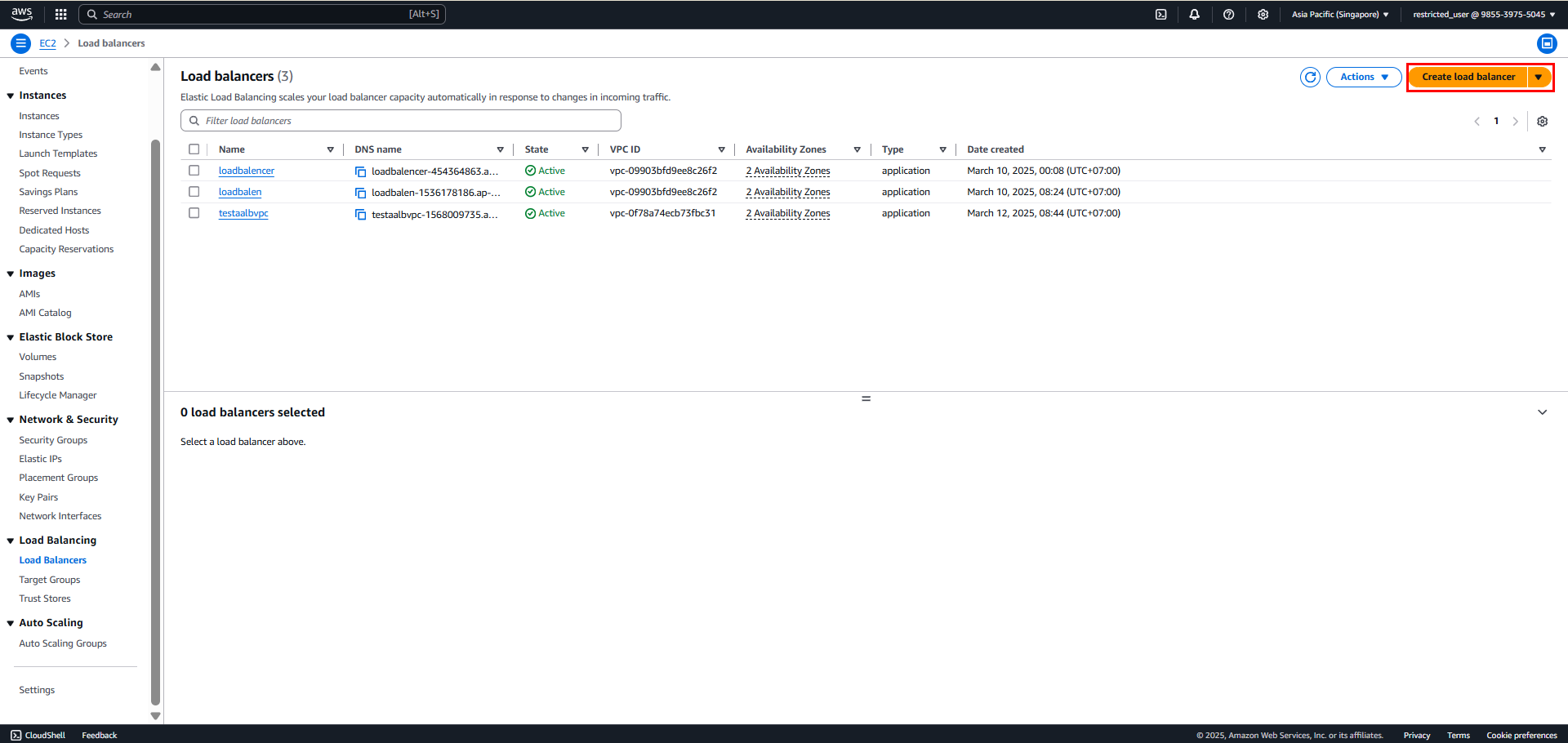Click the Filter load balancers field
1568x743 pixels.
401,121
